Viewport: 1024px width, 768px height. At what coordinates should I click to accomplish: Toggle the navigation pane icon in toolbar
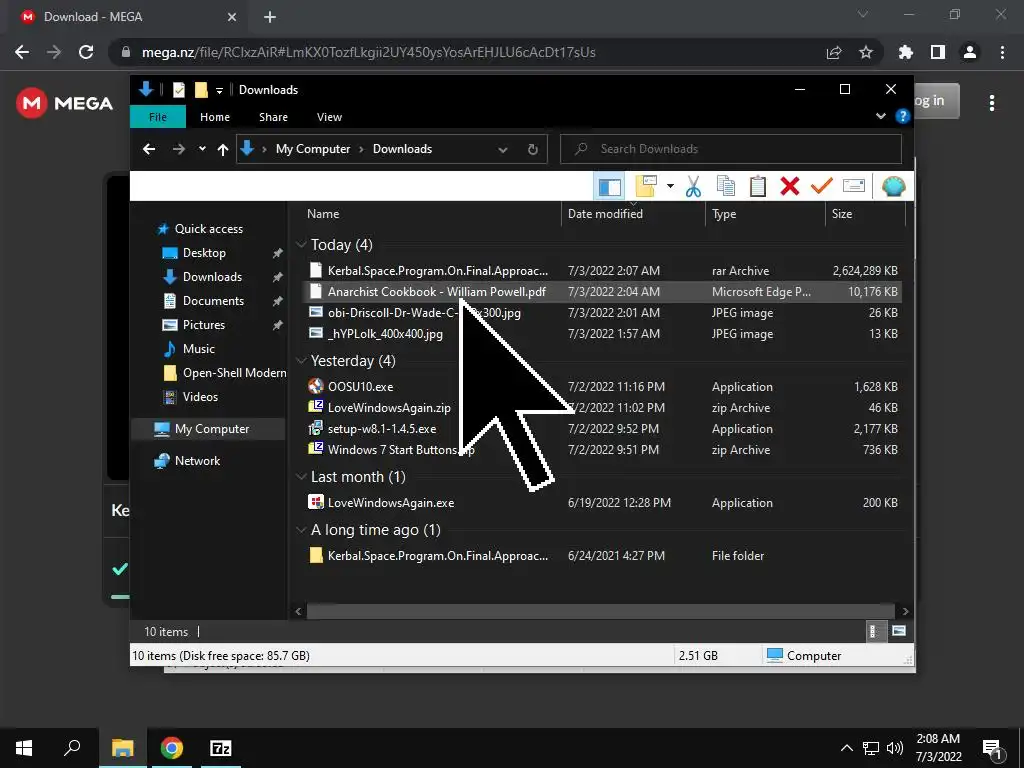pyautogui.click(x=609, y=187)
